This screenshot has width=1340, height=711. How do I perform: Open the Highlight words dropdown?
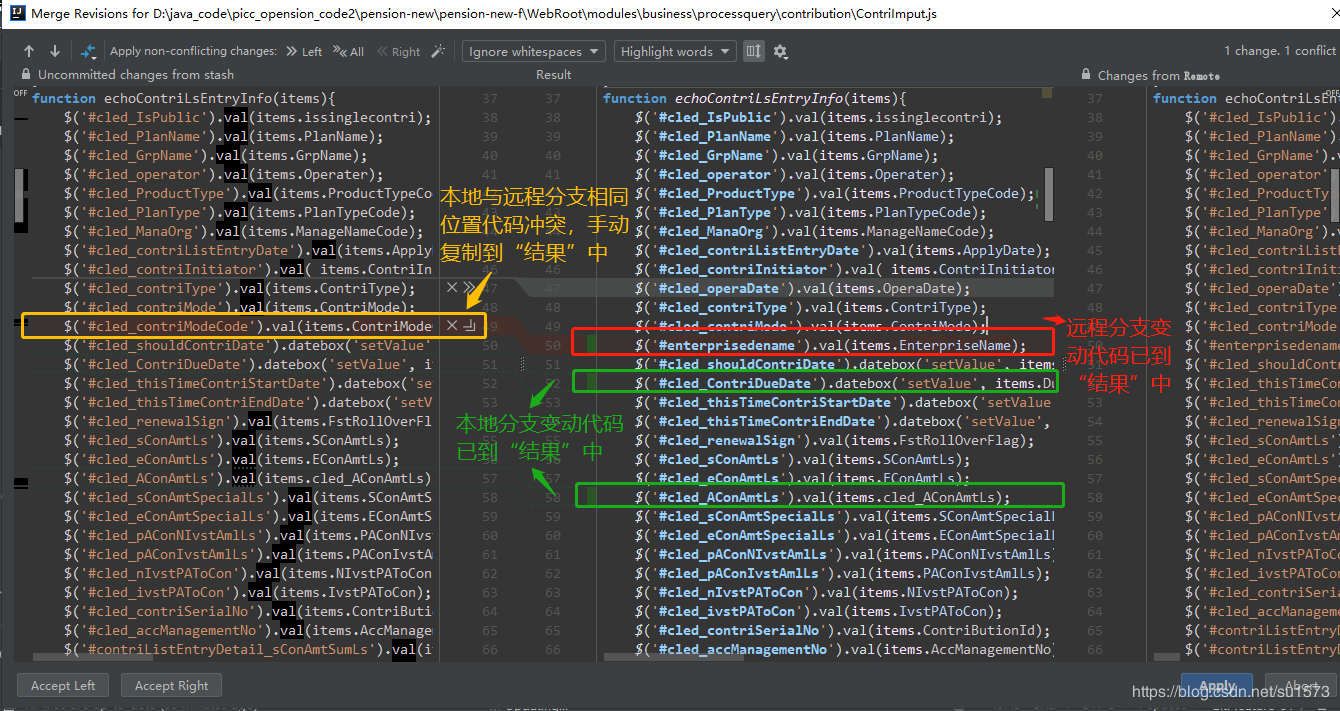[x=675, y=51]
